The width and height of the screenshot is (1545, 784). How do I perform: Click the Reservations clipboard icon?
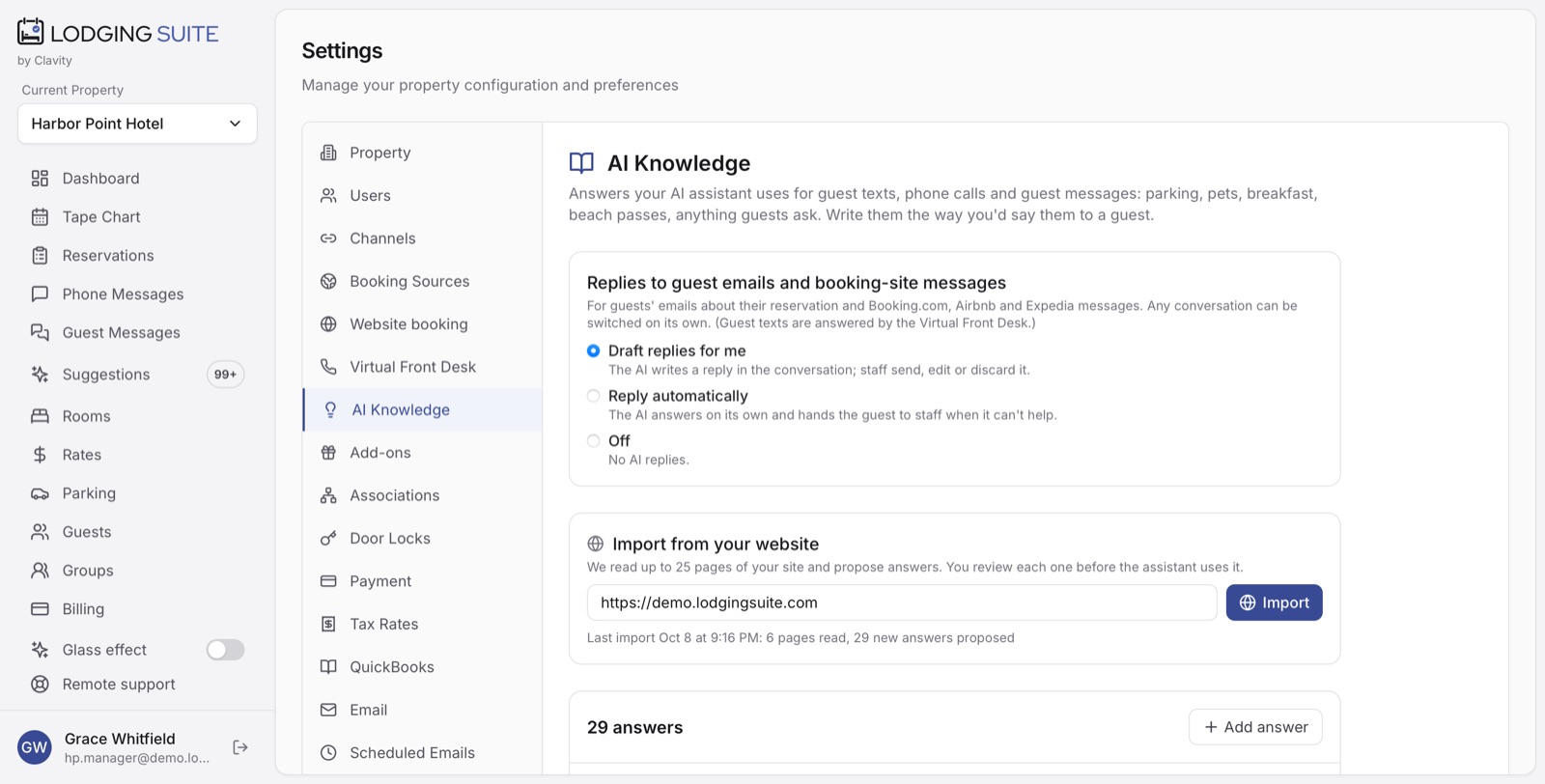[x=40, y=256]
